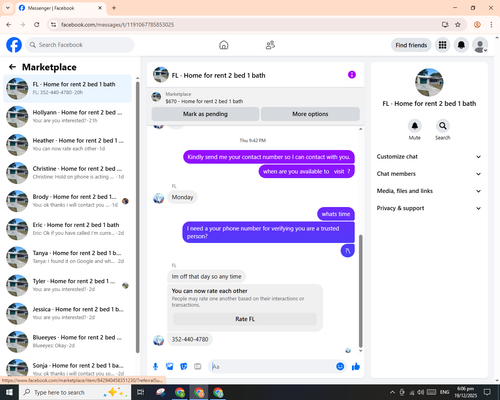
Task: Click the 'Monday' message bubble
Action: (182, 197)
